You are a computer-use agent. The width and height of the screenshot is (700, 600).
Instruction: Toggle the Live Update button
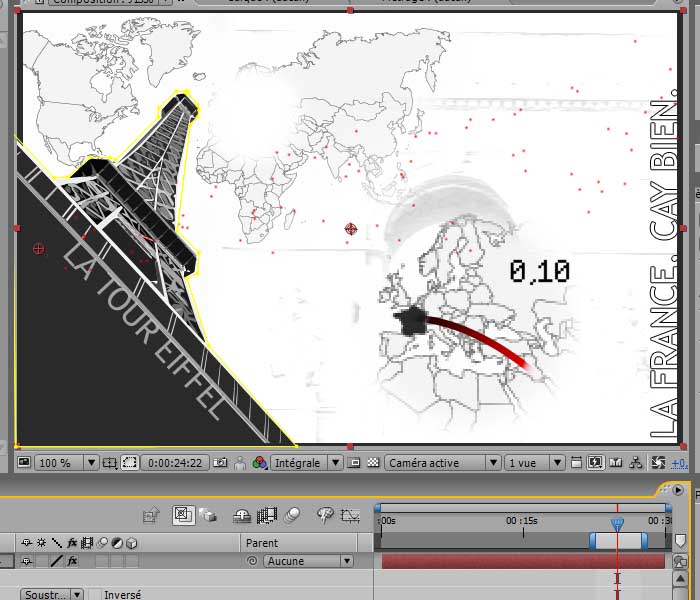tap(183, 515)
